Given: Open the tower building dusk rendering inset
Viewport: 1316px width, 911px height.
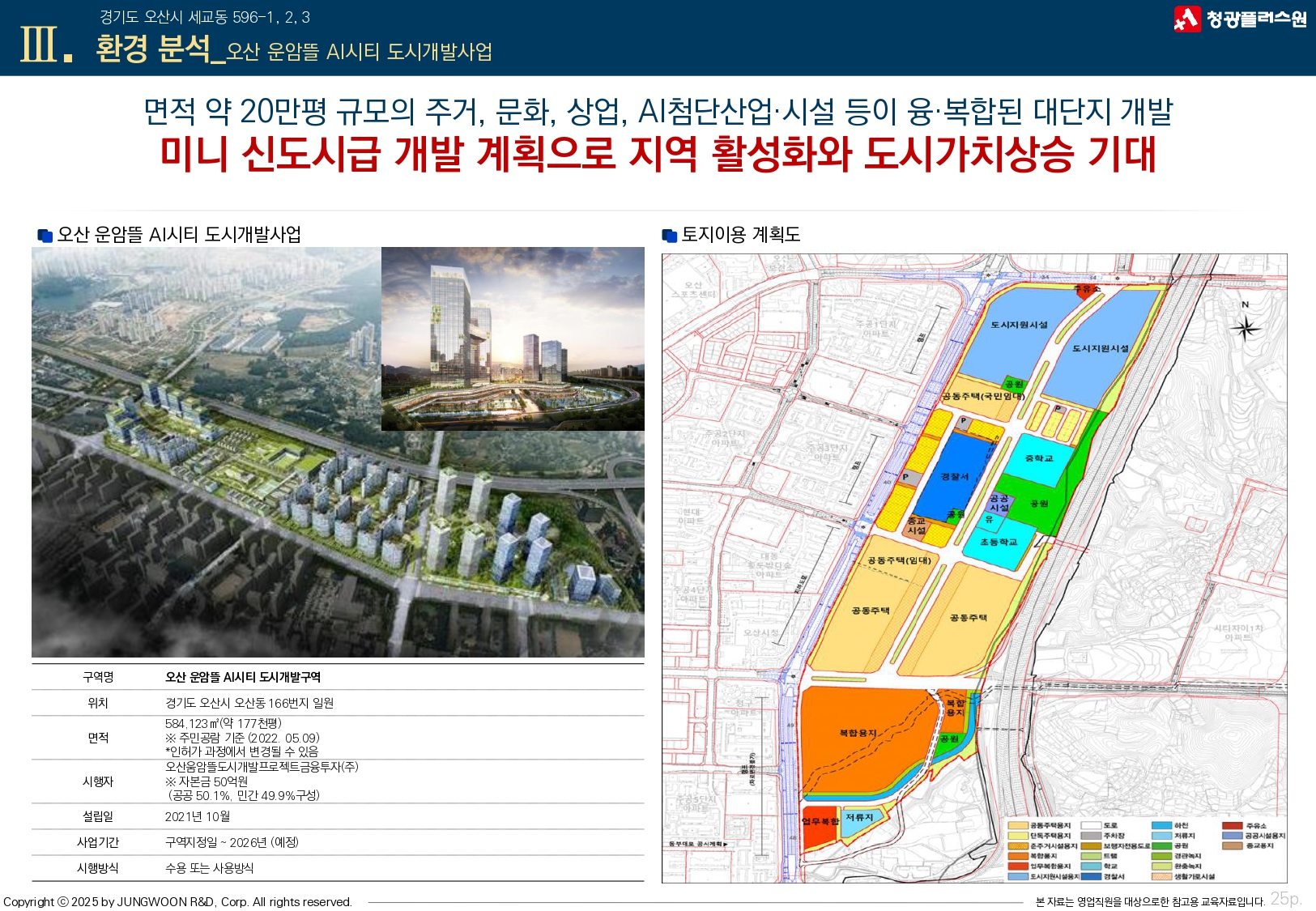Looking at the screenshot, I should 513,338.
